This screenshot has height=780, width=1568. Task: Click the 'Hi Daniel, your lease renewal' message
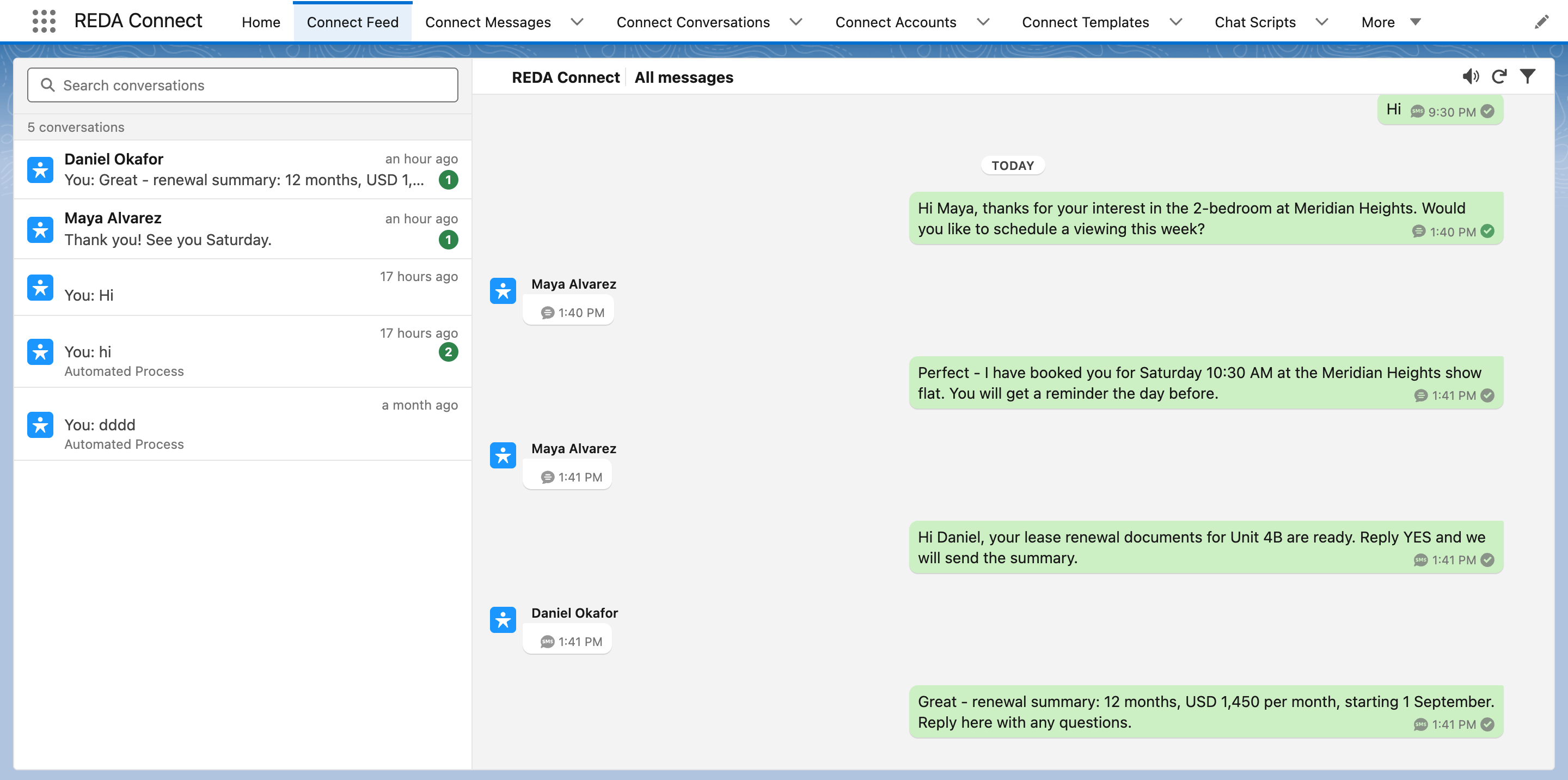click(1206, 547)
